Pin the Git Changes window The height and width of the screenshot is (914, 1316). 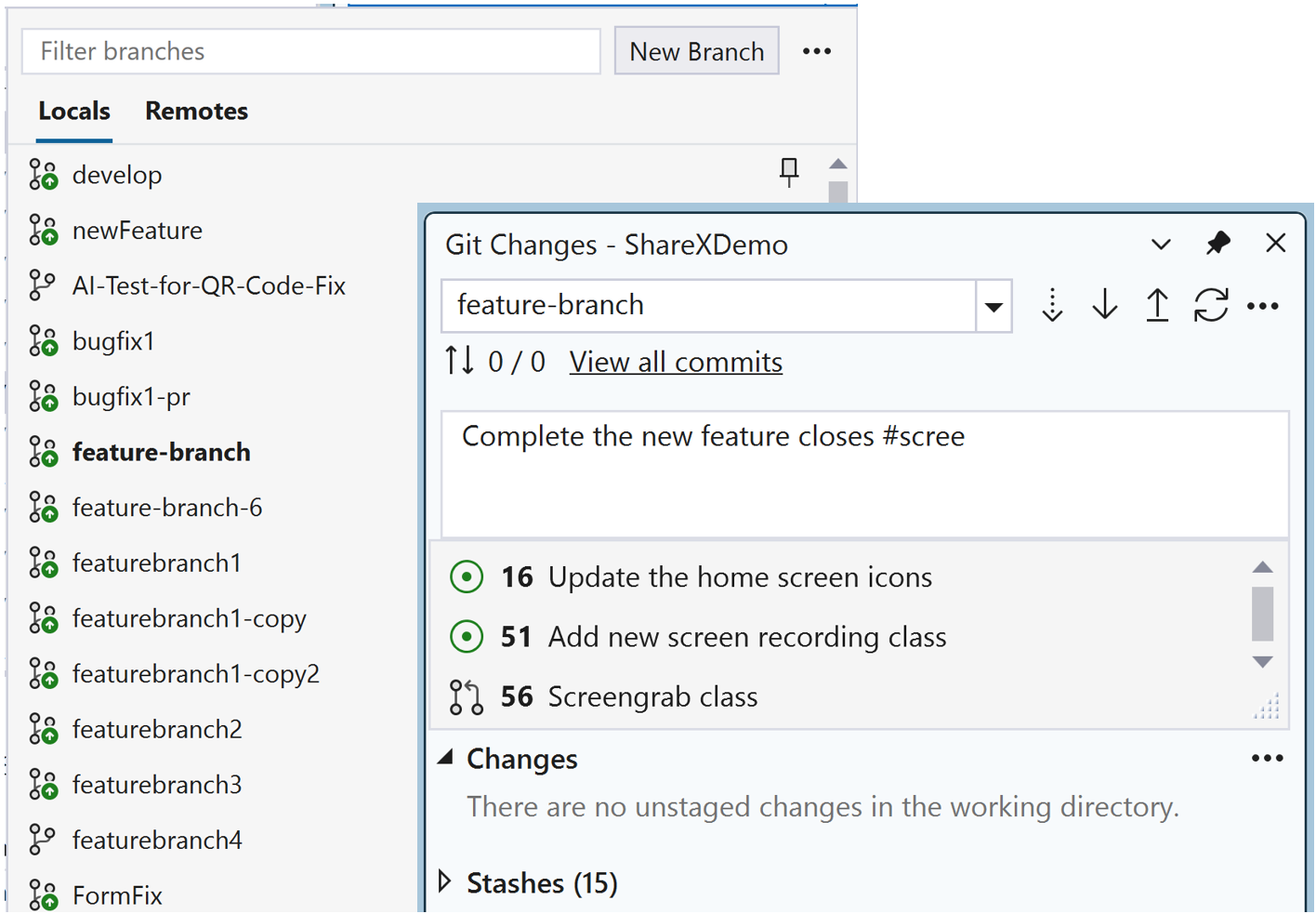1217,244
